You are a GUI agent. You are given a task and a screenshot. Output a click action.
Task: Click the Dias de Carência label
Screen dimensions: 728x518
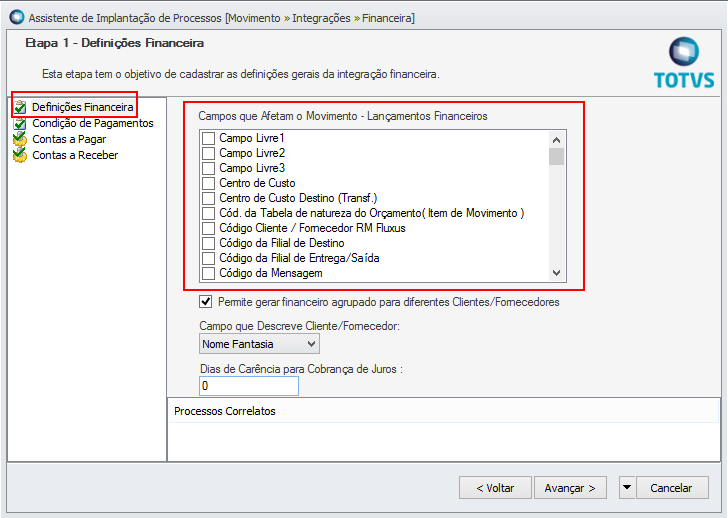pyautogui.click(x=301, y=369)
